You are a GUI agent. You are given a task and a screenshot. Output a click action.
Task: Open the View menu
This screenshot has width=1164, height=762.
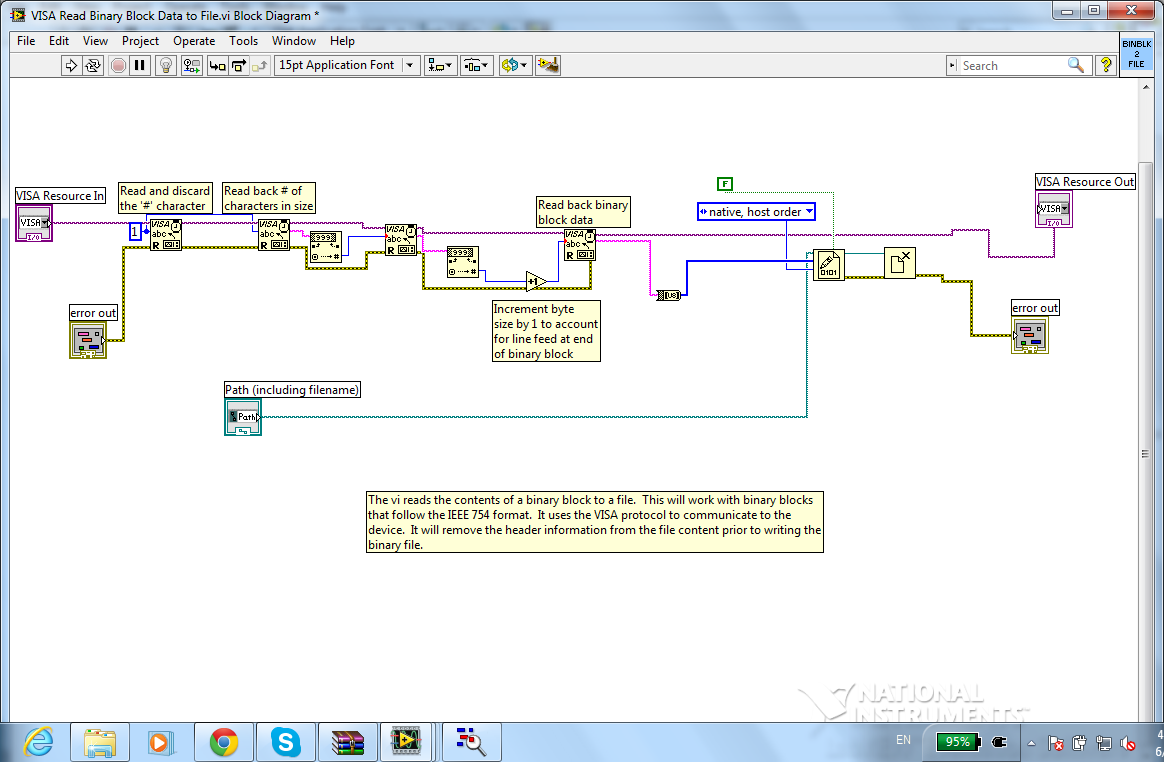pyautogui.click(x=95, y=41)
